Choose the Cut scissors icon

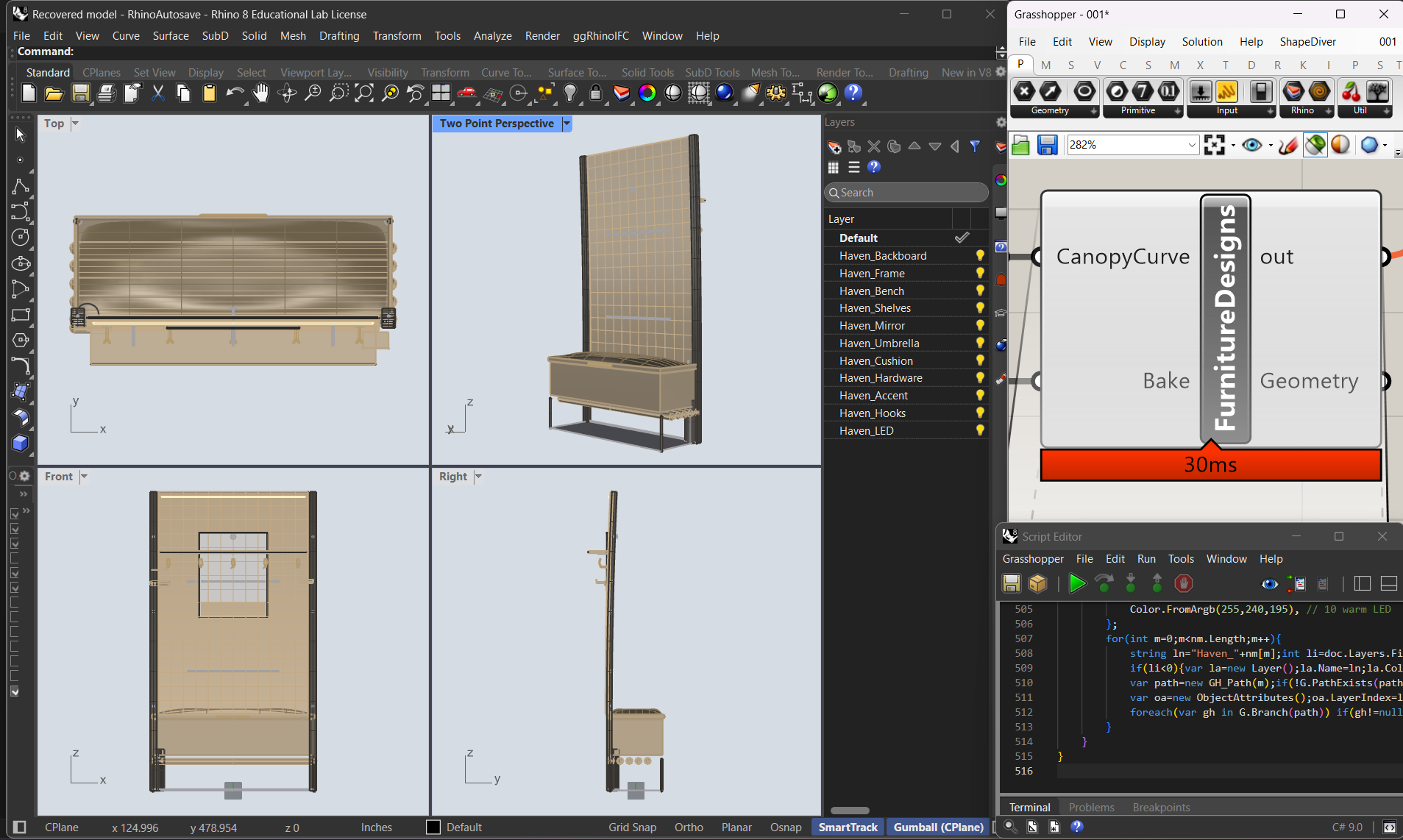click(157, 93)
